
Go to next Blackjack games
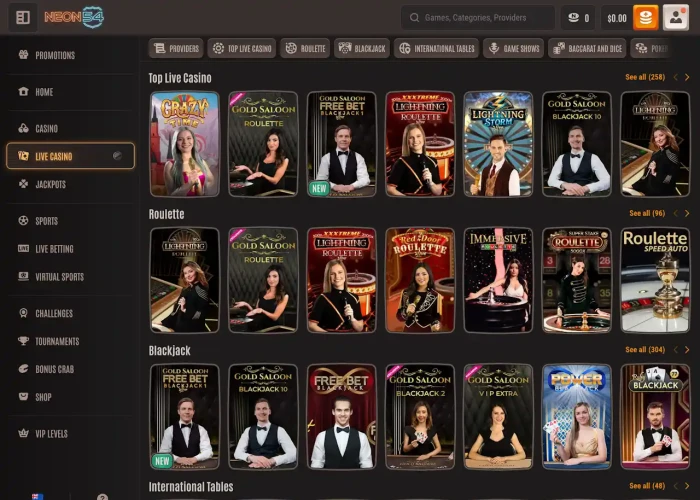[687, 350]
